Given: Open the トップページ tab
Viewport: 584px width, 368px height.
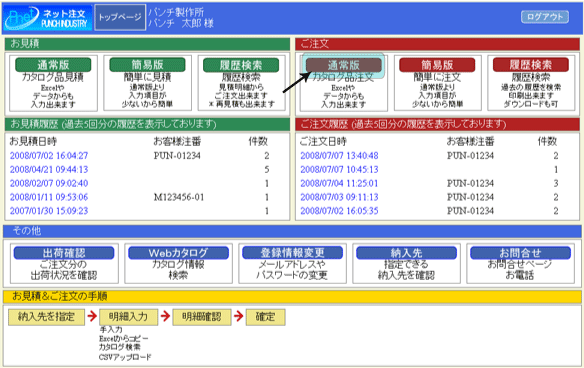Looking at the screenshot, I should click(120, 17).
